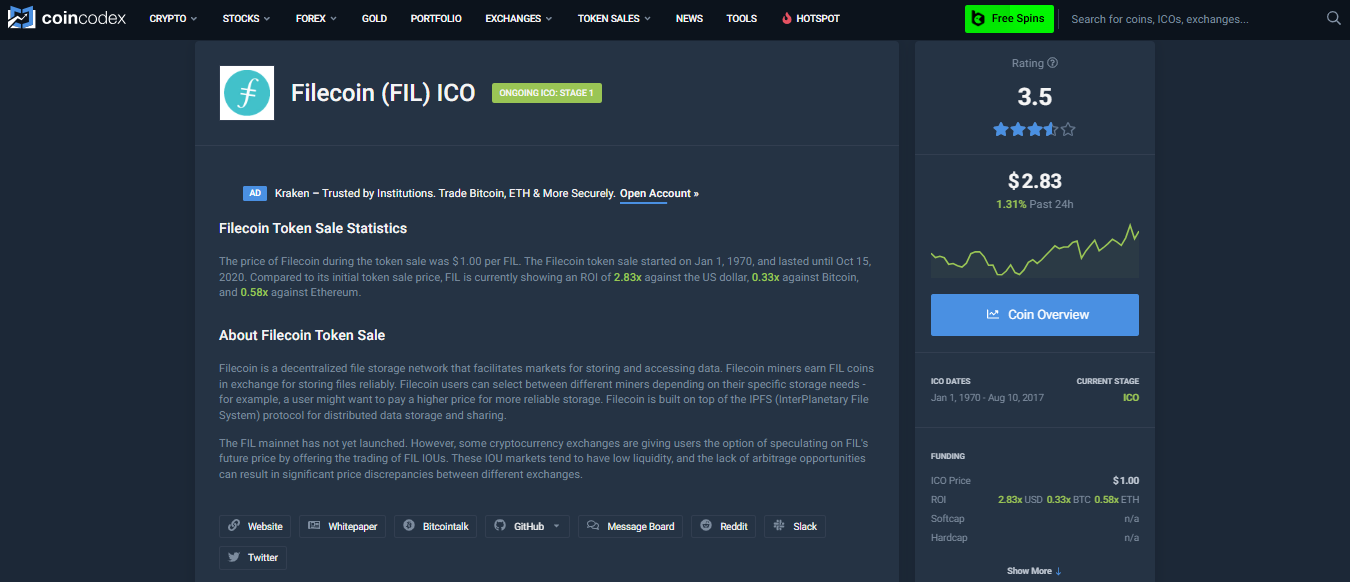The image size is (1350, 582).
Task: Open the Stocks menu dropdown
Action: tap(246, 18)
